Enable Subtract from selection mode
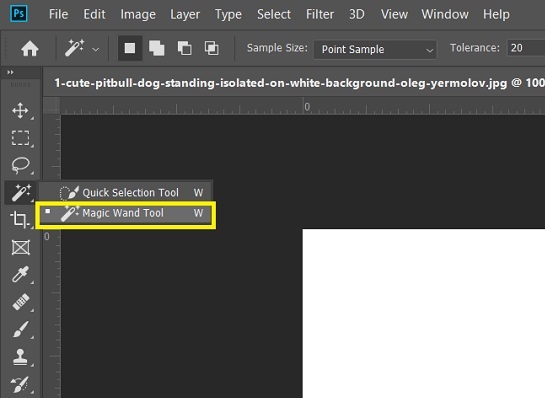The height and width of the screenshot is (398, 545). tap(184, 48)
